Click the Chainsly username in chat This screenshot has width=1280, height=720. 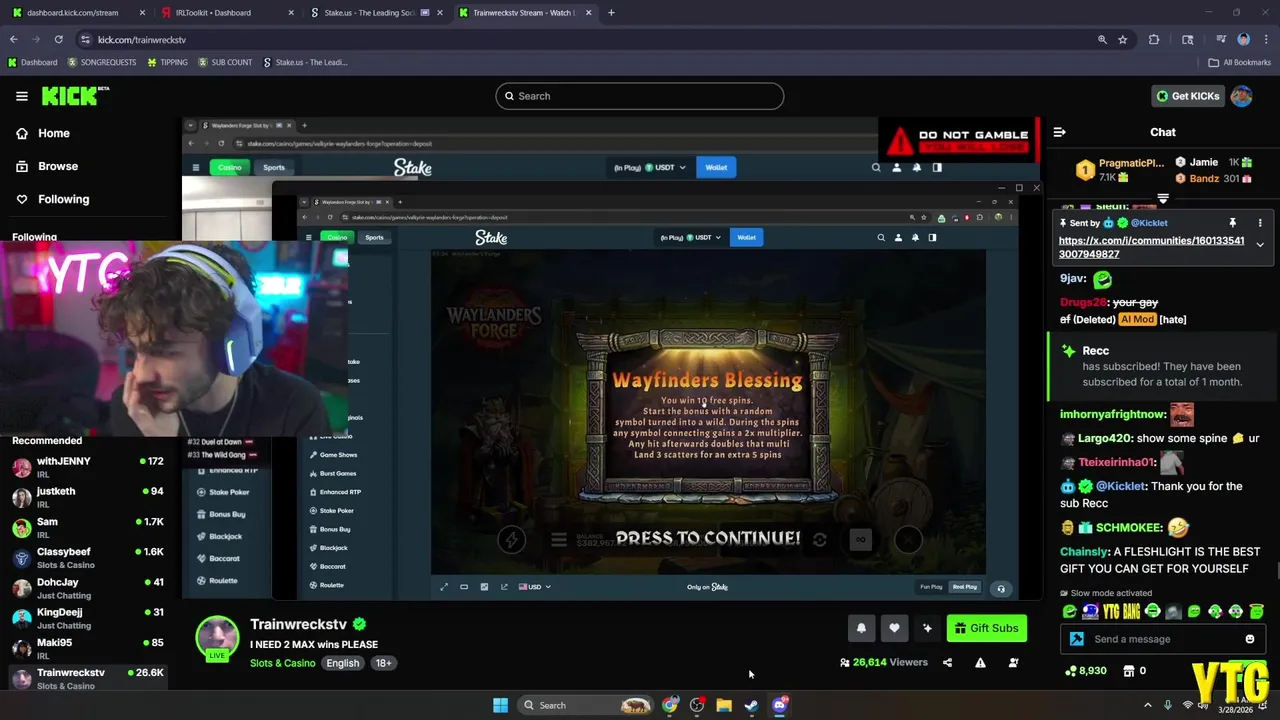(1084, 552)
